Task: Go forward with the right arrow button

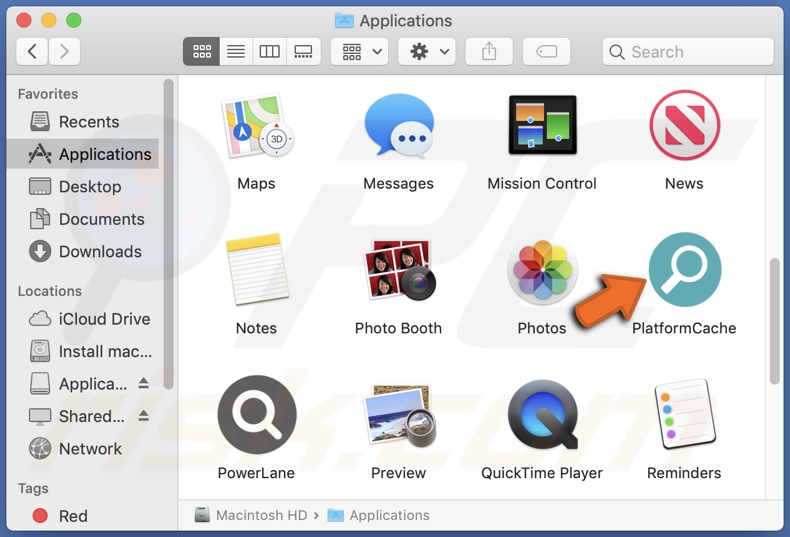Action: click(x=64, y=51)
